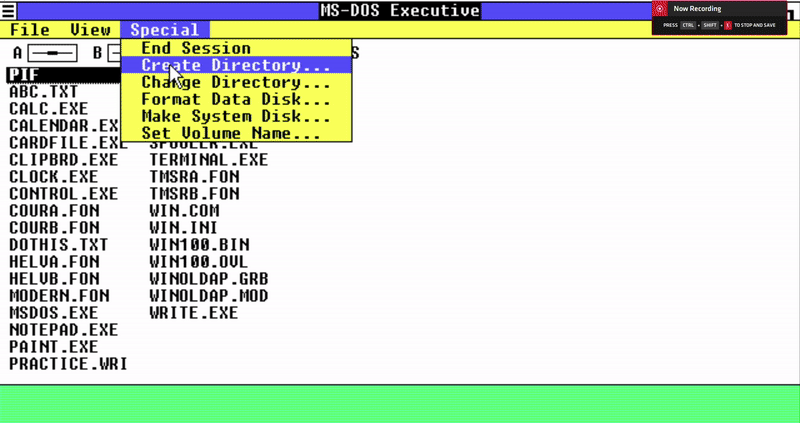Image resolution: width=800 pixels, height=423 pixels.
Task: Select the WIN.COM file
Action: pos(184,211)
